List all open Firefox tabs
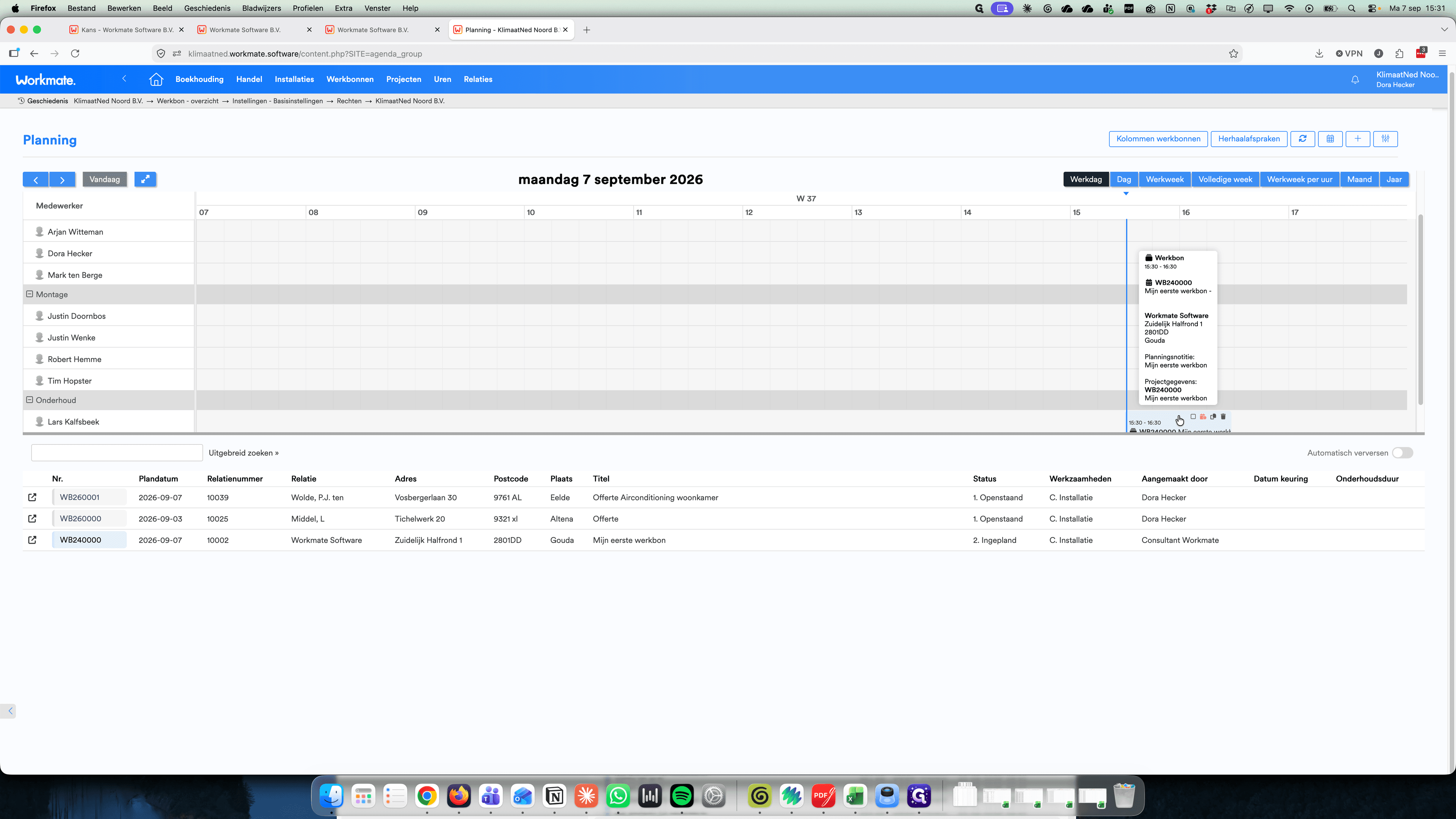The height and width of the screenshot is (819, 1456). coord(1444,30)
